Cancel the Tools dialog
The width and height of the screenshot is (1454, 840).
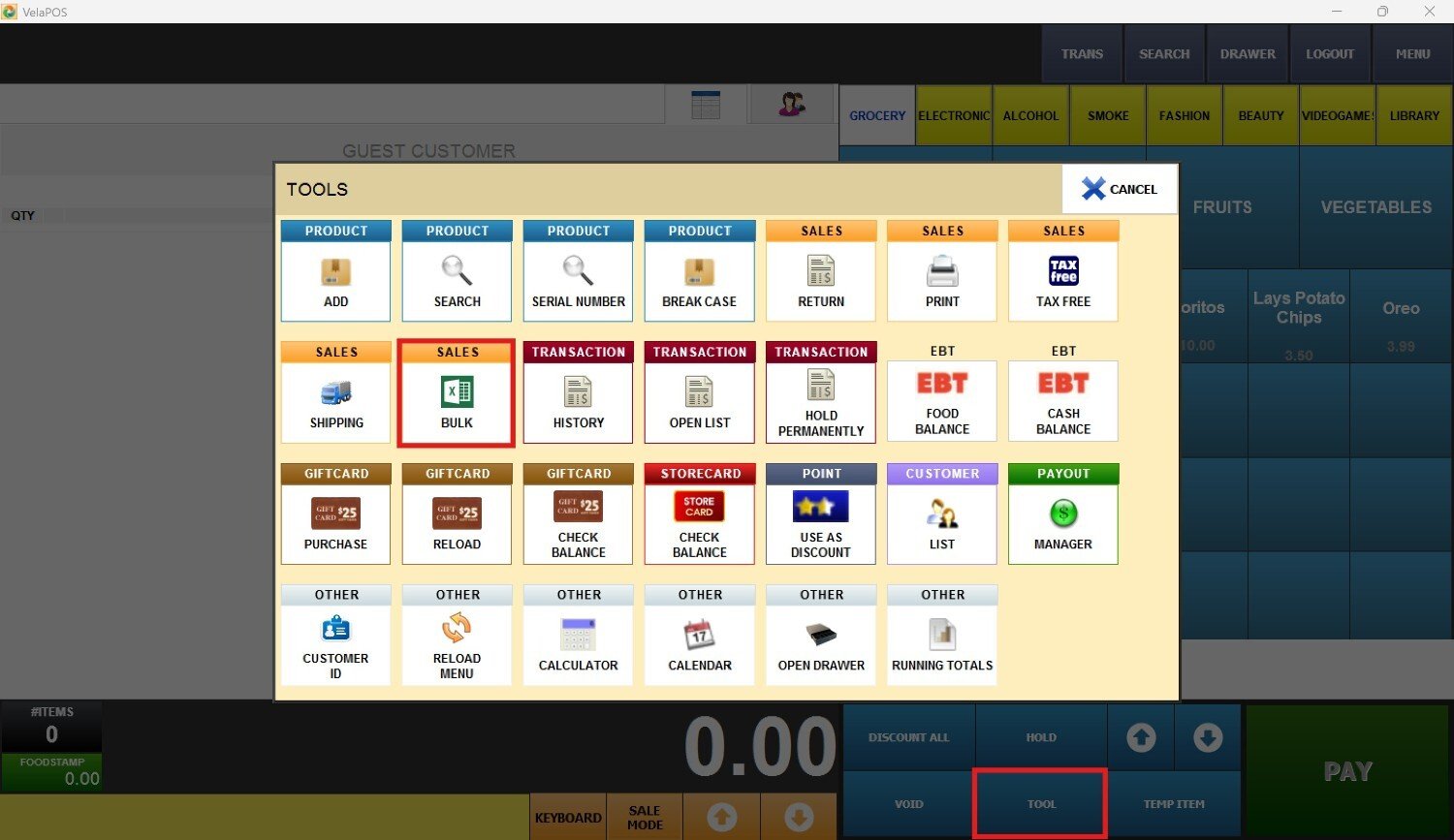(1120, 189)
